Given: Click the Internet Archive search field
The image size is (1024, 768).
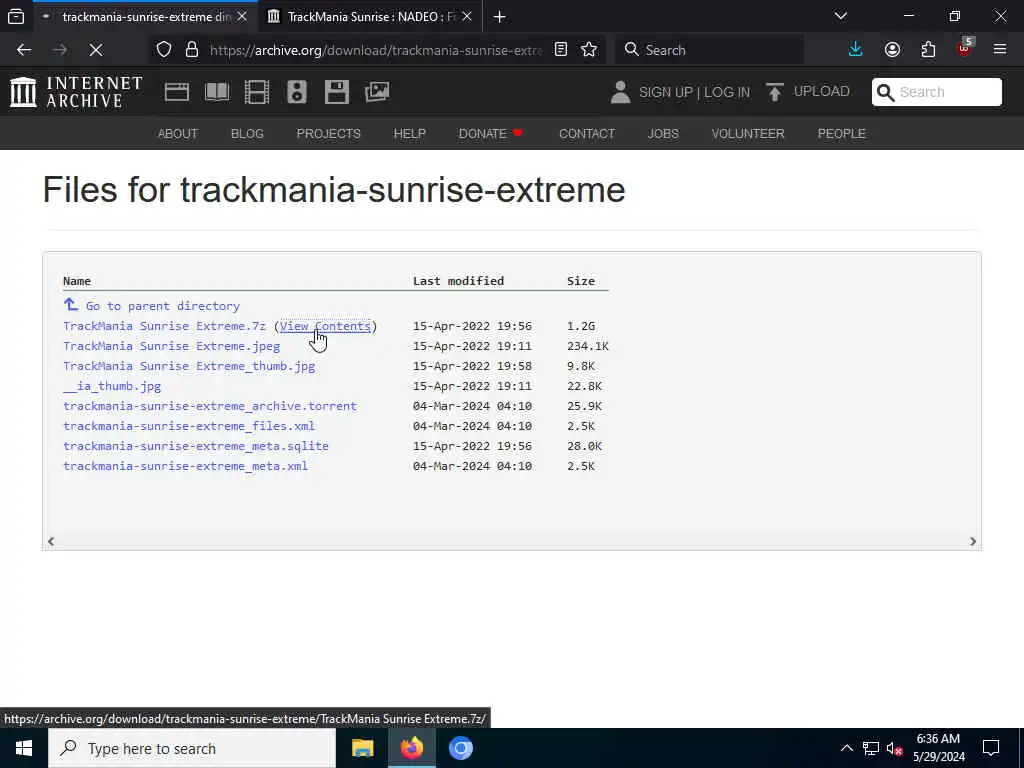Looking at the screenshot, I should (x=936, y=92).
